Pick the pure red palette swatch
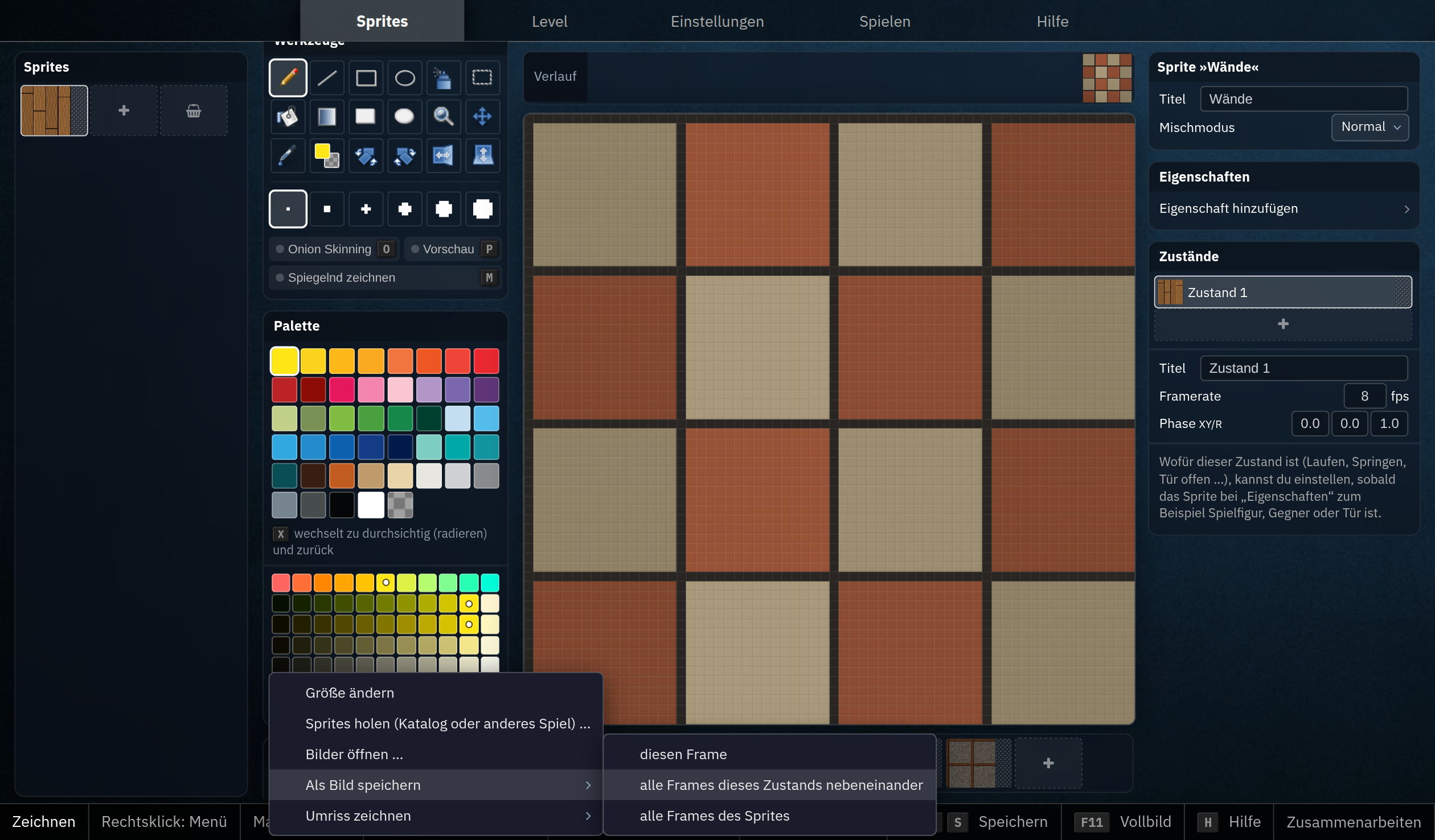 click(x=486, y=361)
